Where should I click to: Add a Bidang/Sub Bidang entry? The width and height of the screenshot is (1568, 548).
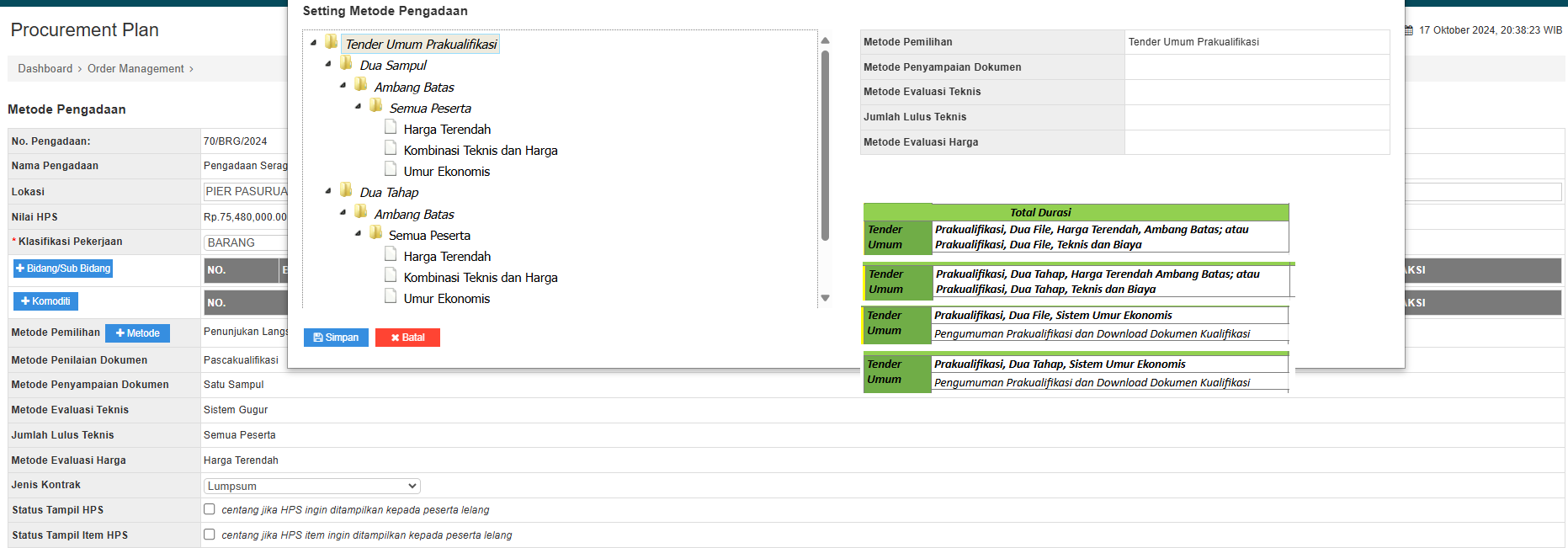pyautogui.click(x=63, y=269)
